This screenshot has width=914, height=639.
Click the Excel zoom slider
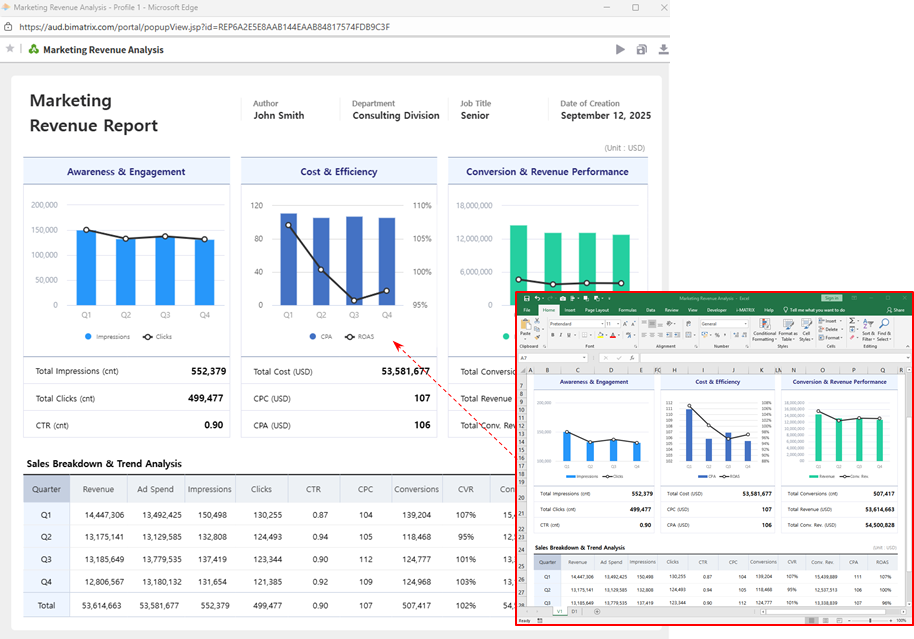click(x=870, y=621)
